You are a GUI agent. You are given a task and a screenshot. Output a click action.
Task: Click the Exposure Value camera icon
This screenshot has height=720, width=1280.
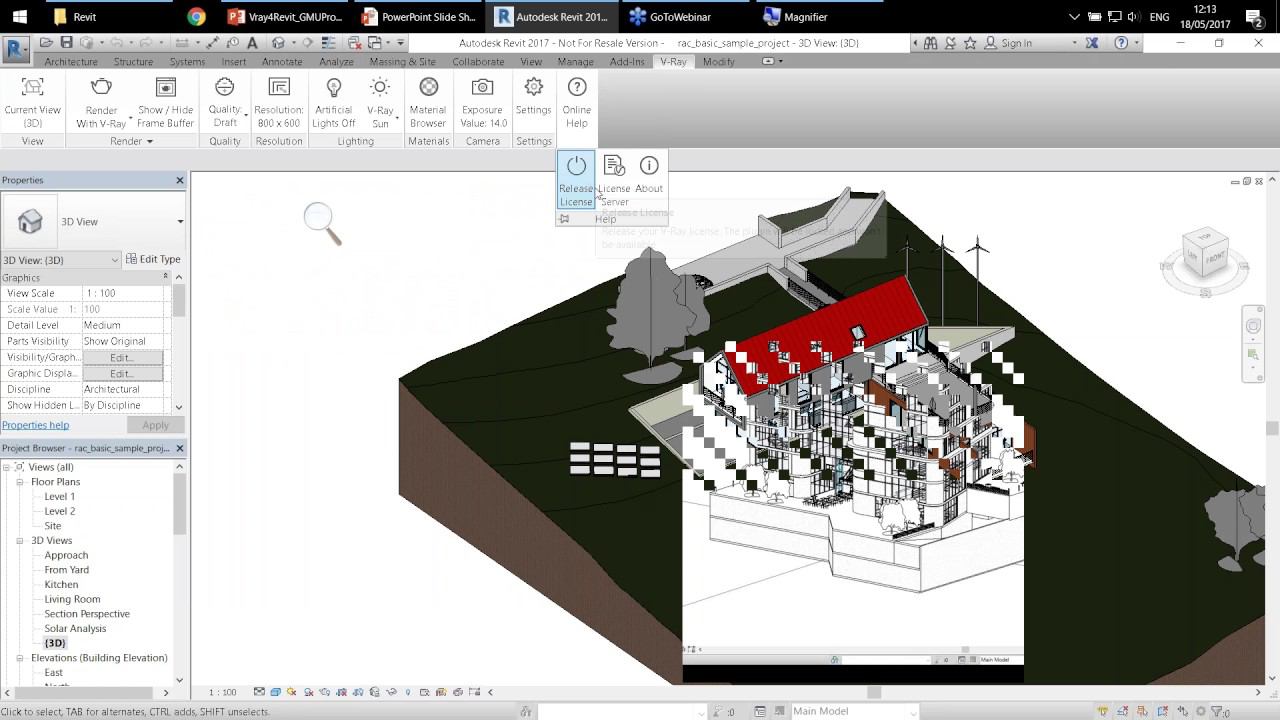482,89
